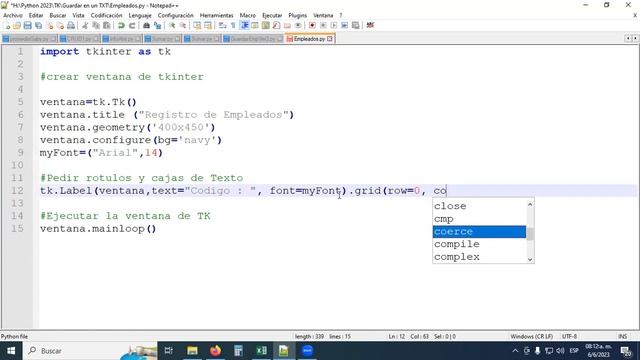Click the autocomplete list's scroll up arrow
The width and height of the screenshot is (640, 360).
[x=530, y=204]
